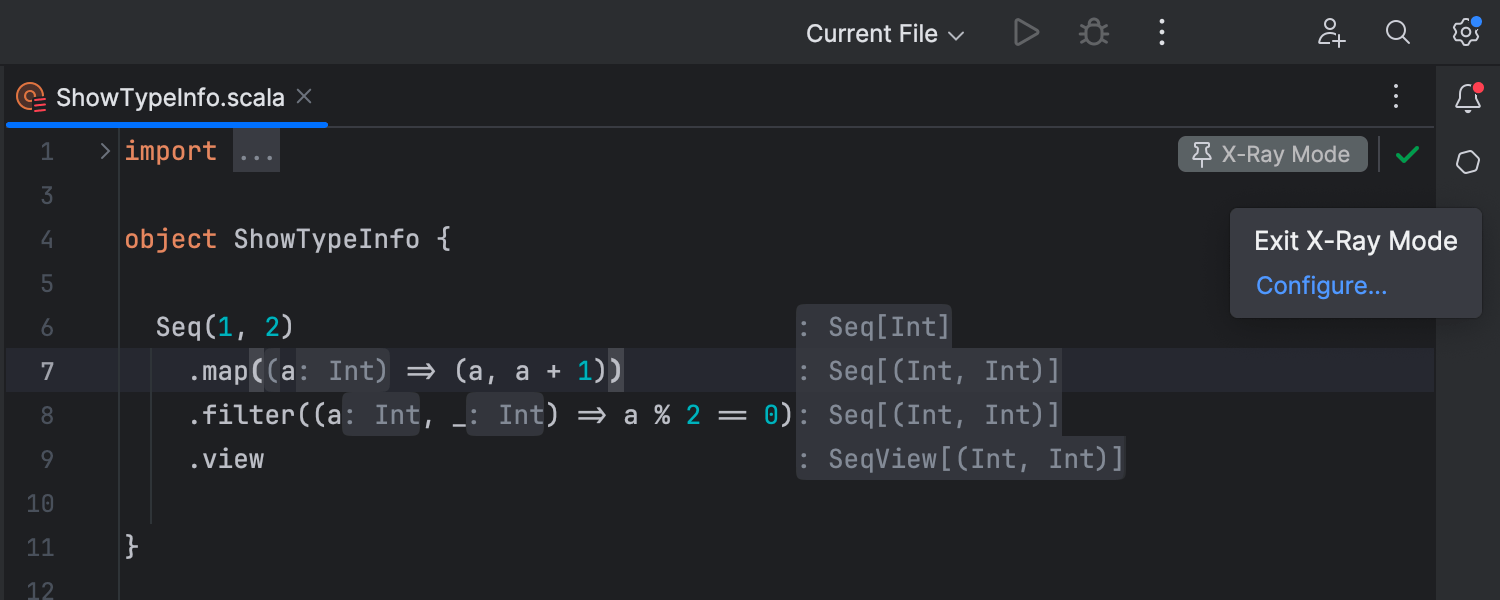The width and height of the screenshot is (1500, 600).
Task: Open the Notifications bell panel
Action: point(1467,98)
